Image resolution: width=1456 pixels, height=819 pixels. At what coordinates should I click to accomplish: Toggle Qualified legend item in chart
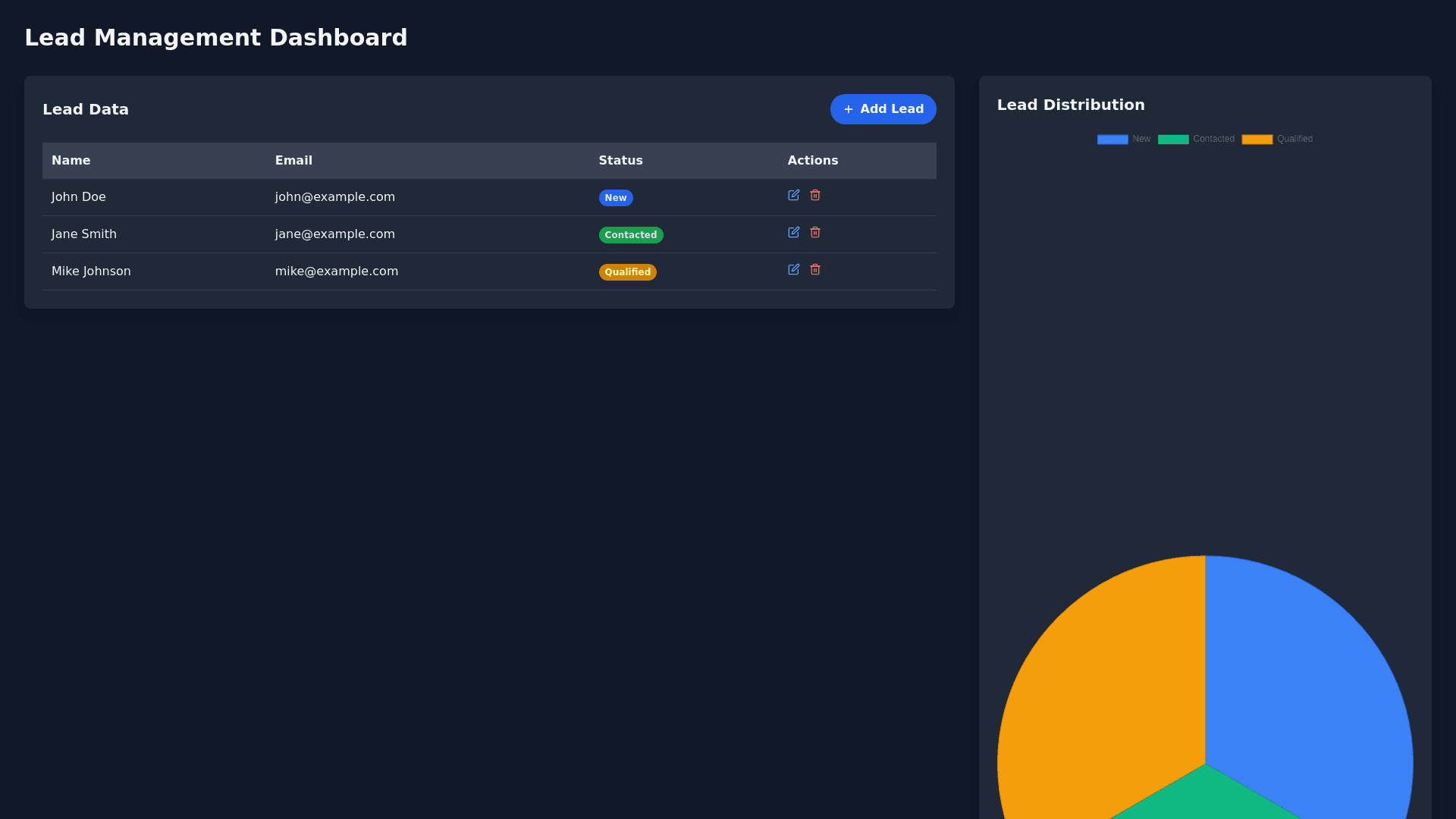[1277, 140]
